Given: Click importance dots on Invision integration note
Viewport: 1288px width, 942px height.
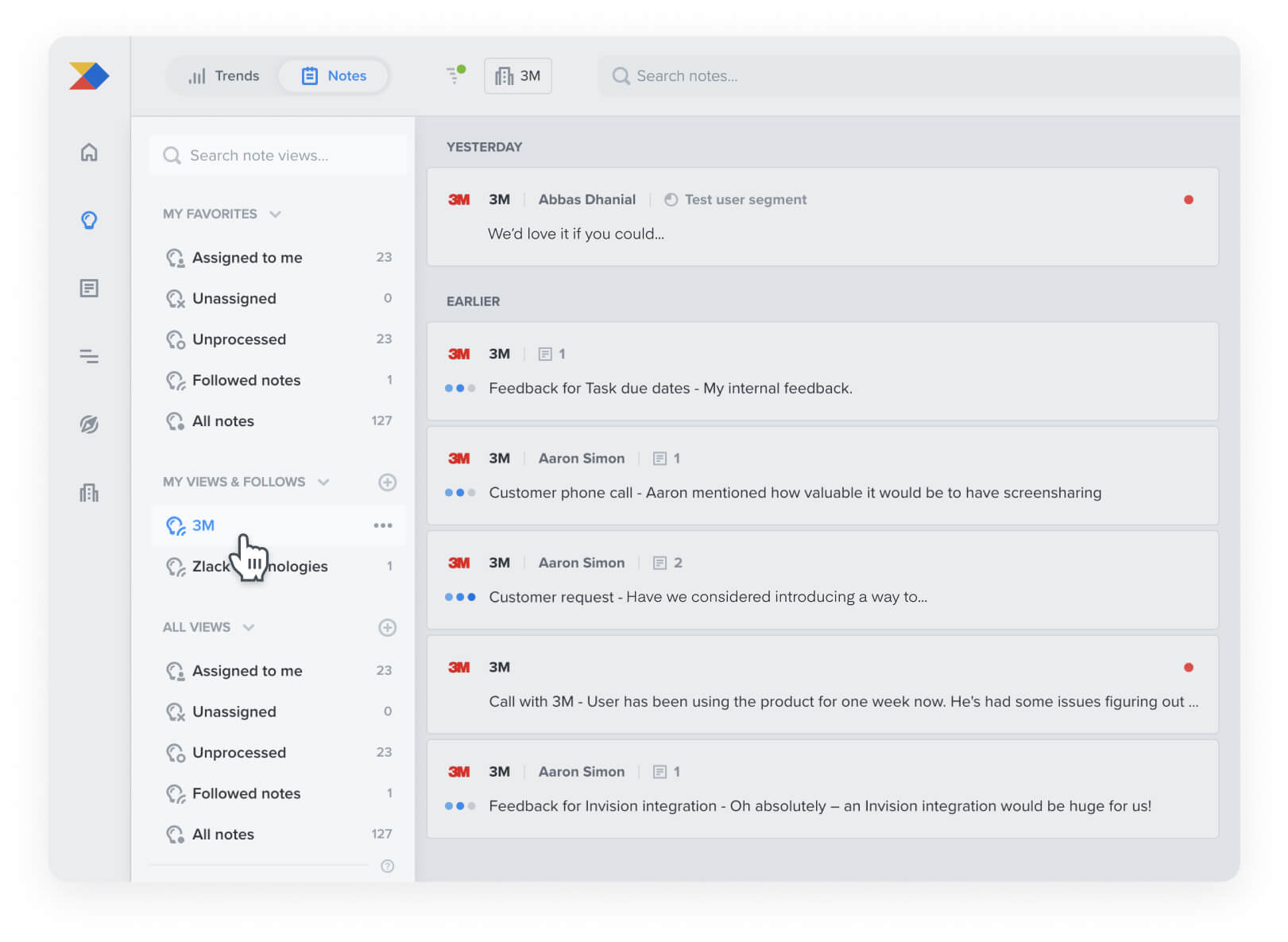Looking at the screenshot, I should pos(460,806).
